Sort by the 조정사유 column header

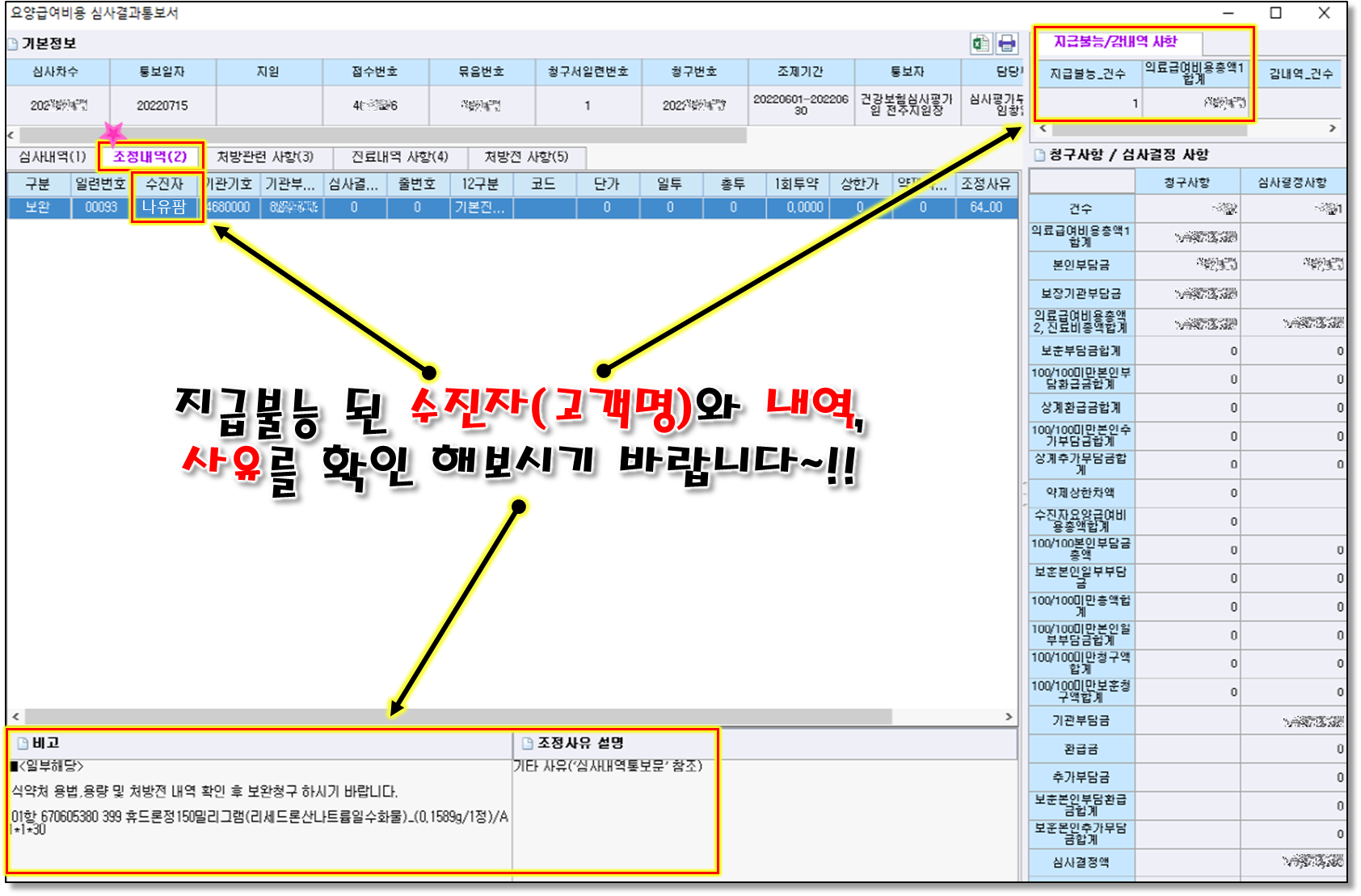pyautogui.click(x=985, y=184)
